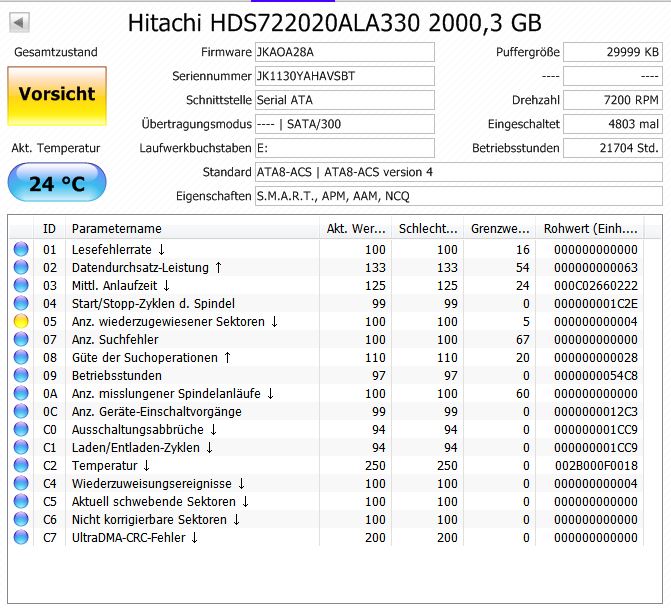Click status icon of UltraDMA-CRC-Fehler row
This screenshot has height=608, width=671.
click(21, 537)
